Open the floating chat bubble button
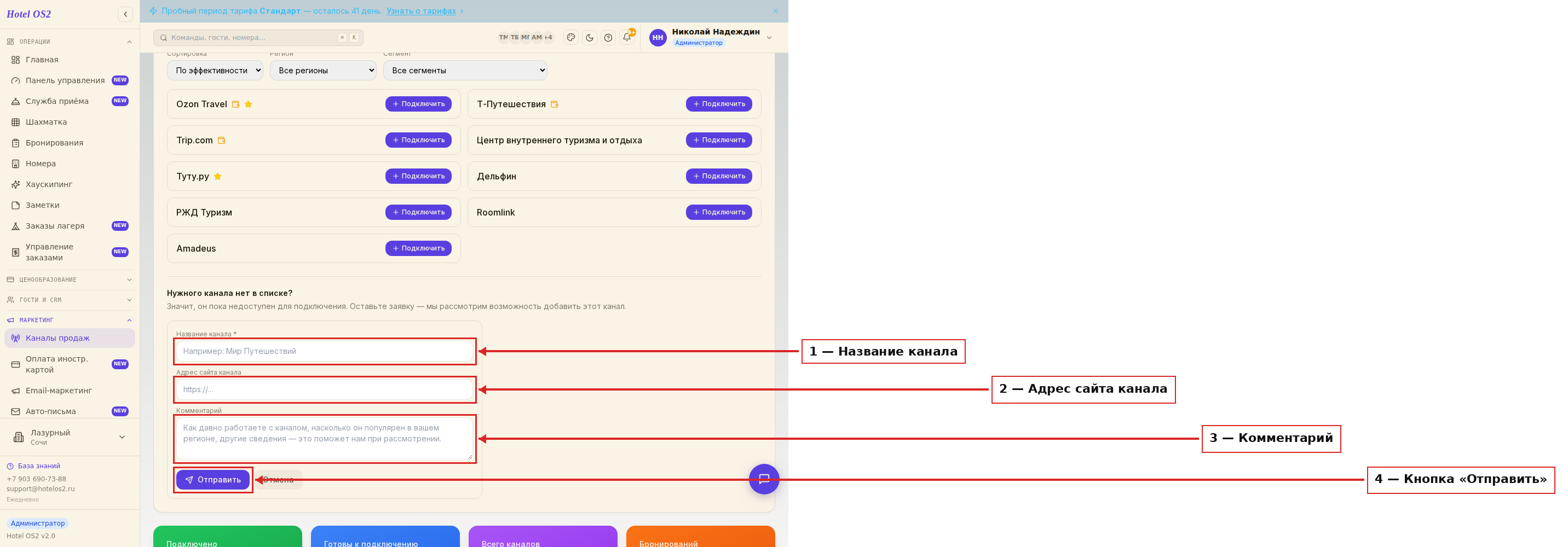Viewport: 1568px width, 547px height. coord(764,479)
